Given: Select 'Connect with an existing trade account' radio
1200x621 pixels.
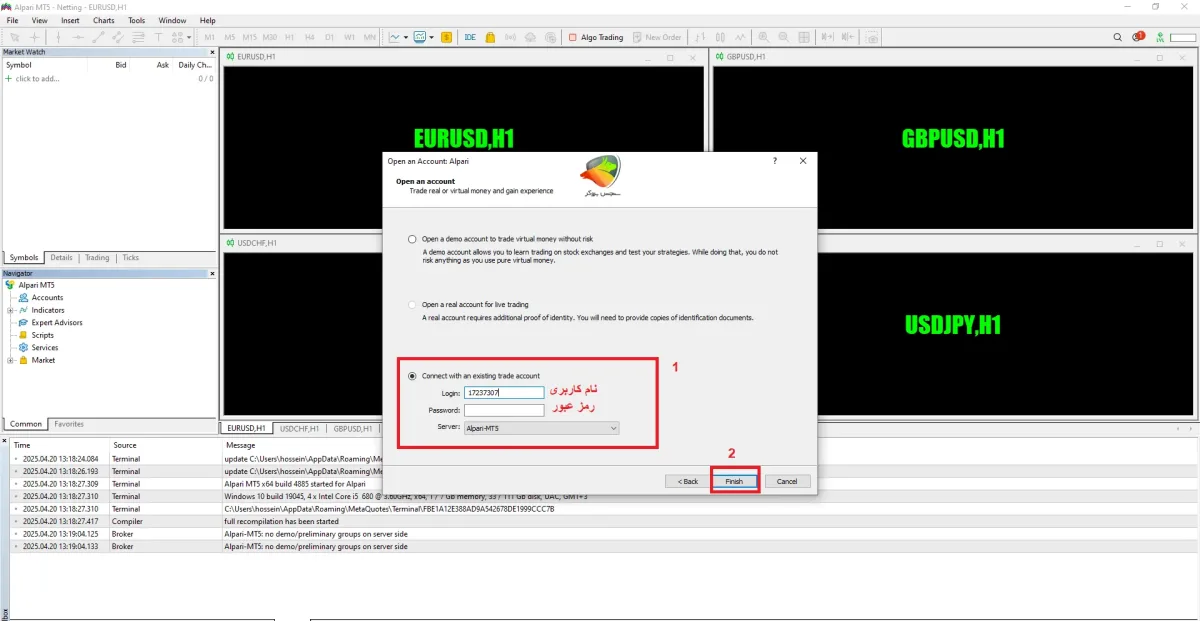Looking at the screenshot, I should click(412, 376).
